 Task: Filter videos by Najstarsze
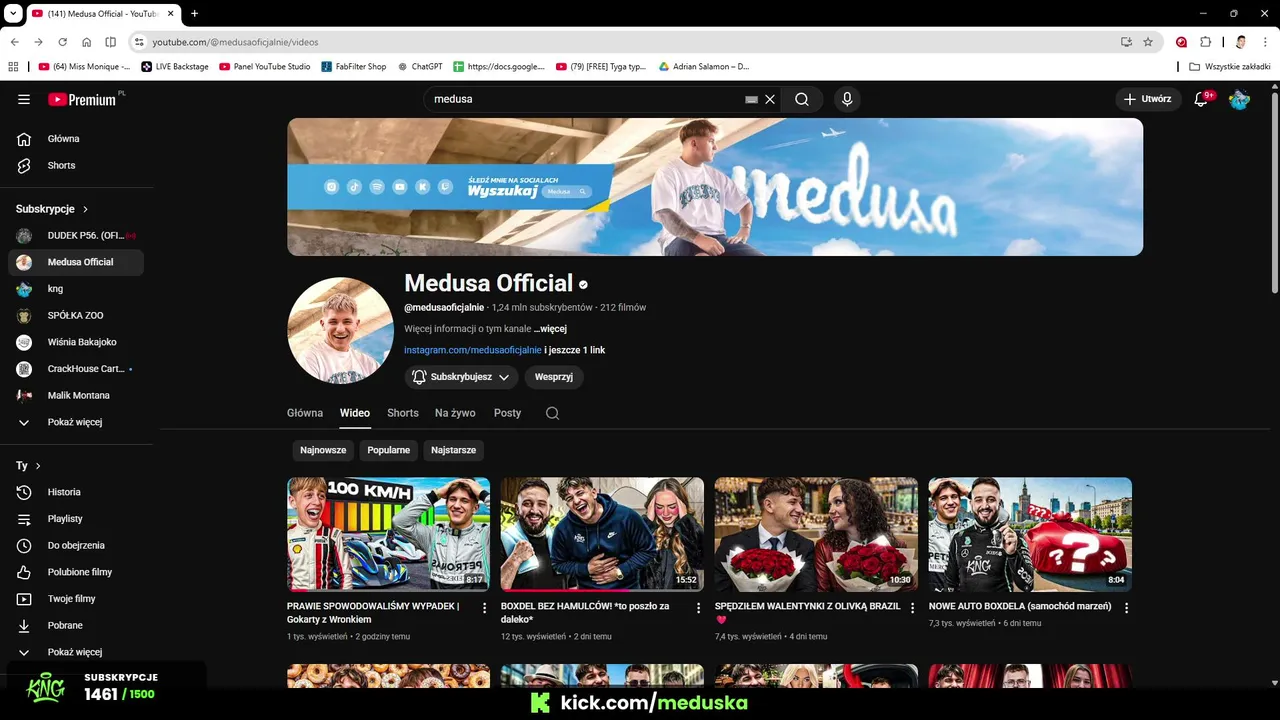tap(453, 450)
